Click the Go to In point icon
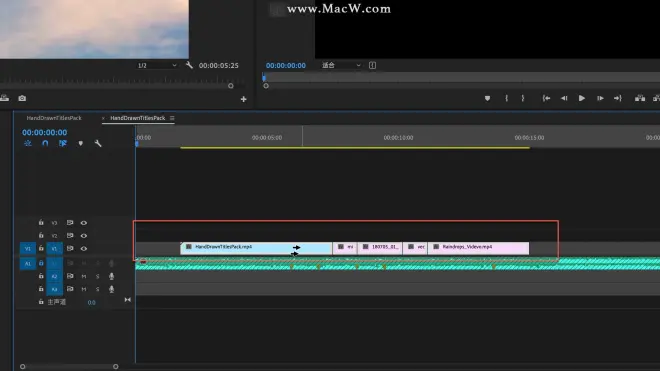Screen dimensions: 660x371 [546, 98]
